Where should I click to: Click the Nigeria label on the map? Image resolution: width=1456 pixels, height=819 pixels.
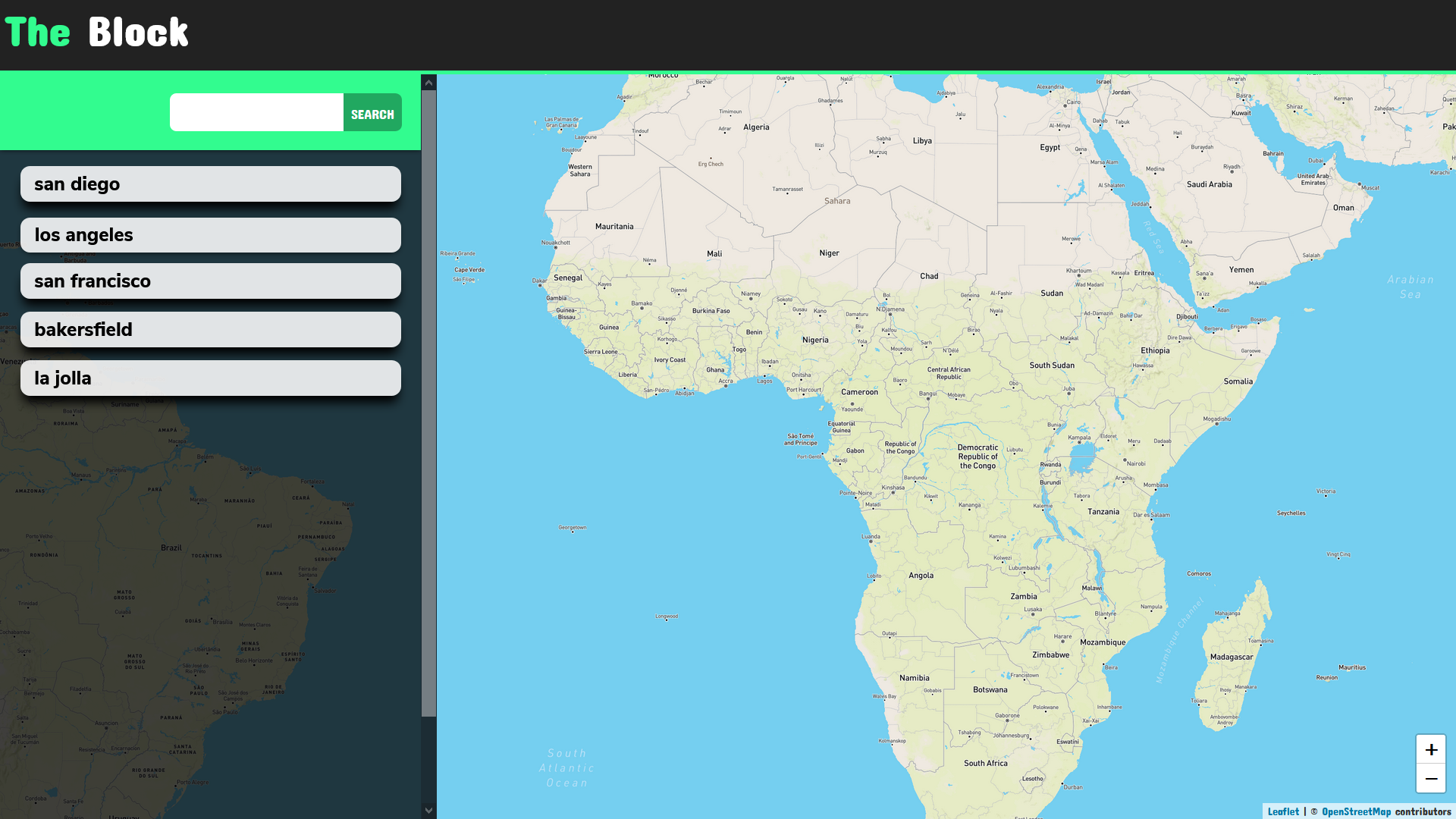[x=815, y=340]
